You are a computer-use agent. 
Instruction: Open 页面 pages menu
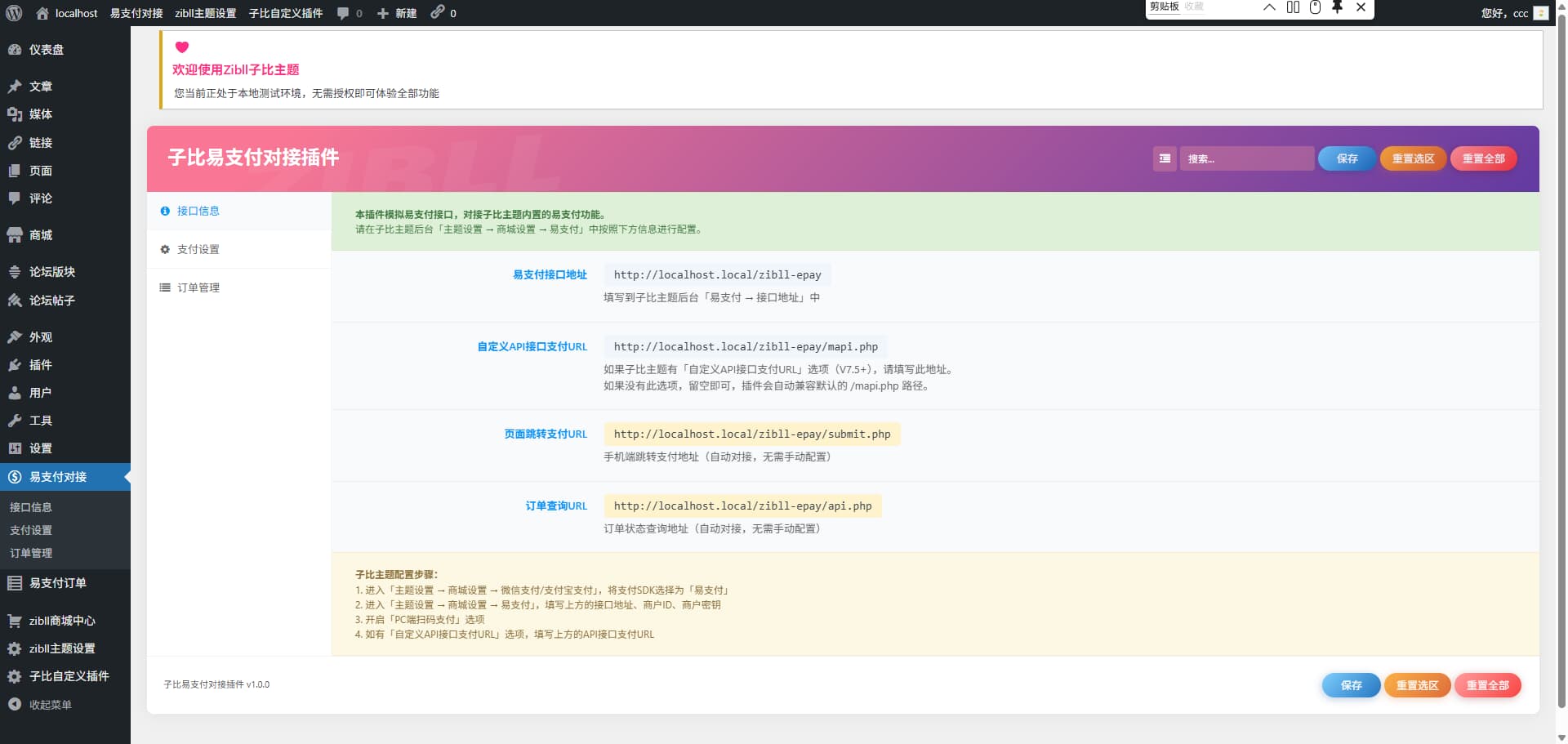65,171
